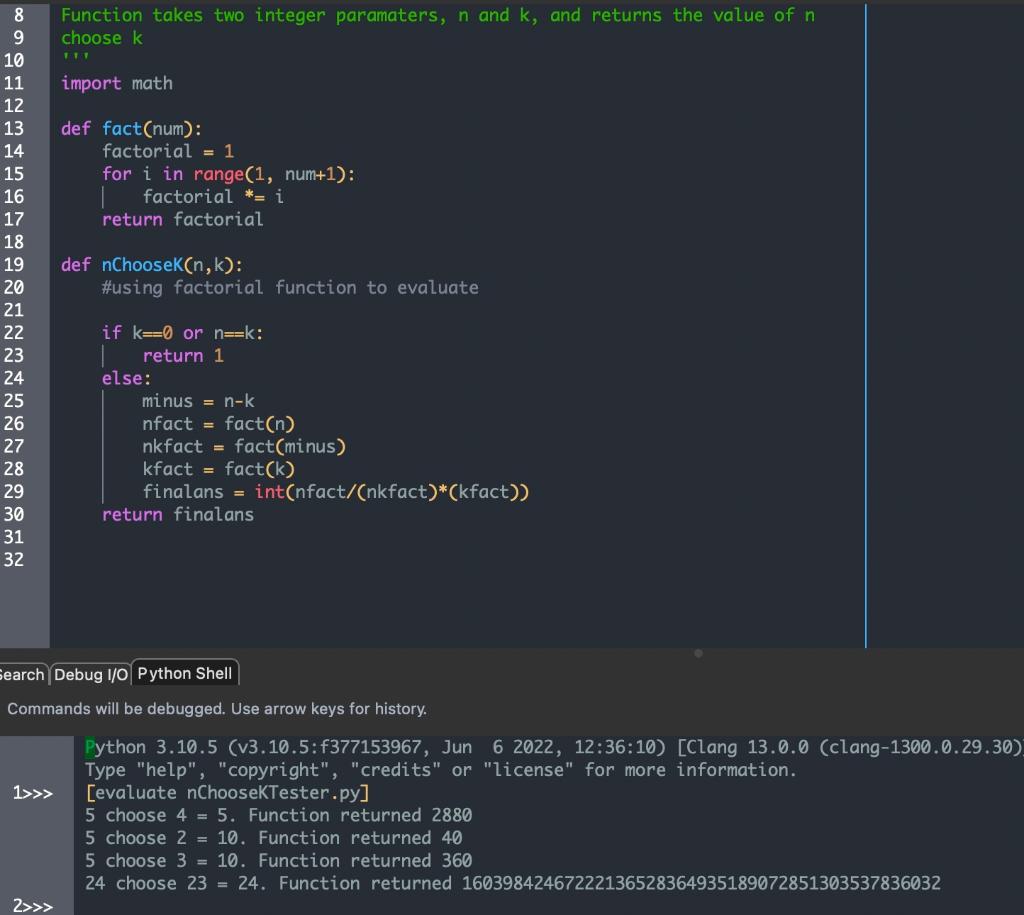Click shell output '5 choose 3 = 10'
This screenshot has width=1024, height=915.
click(278, 861)
